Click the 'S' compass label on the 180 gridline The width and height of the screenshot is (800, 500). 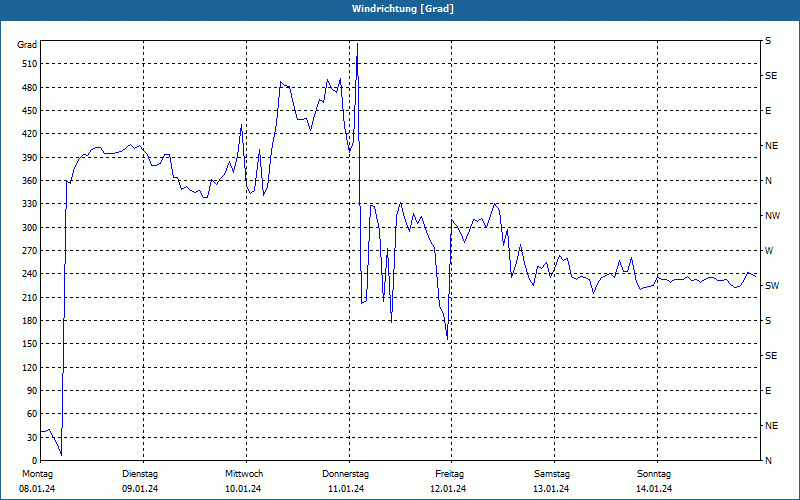click(x=768, y=321)
